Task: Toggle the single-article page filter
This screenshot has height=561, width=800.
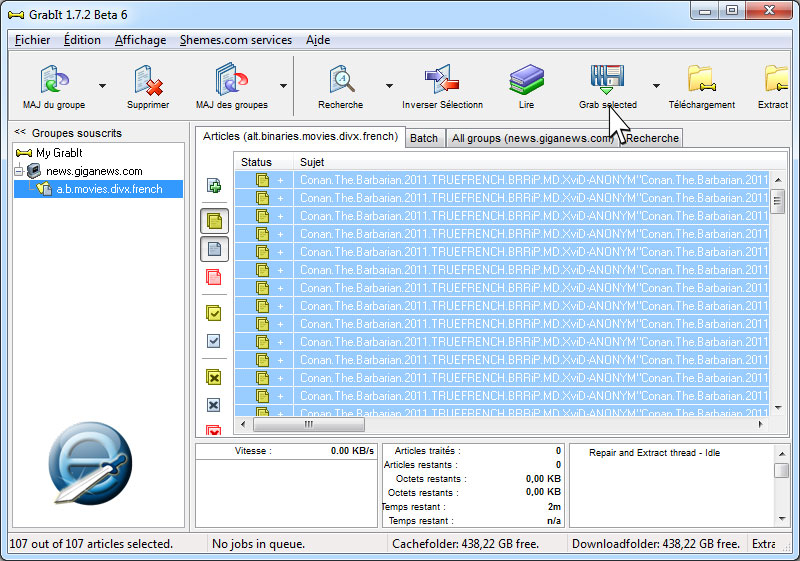Action: [214, 249]
